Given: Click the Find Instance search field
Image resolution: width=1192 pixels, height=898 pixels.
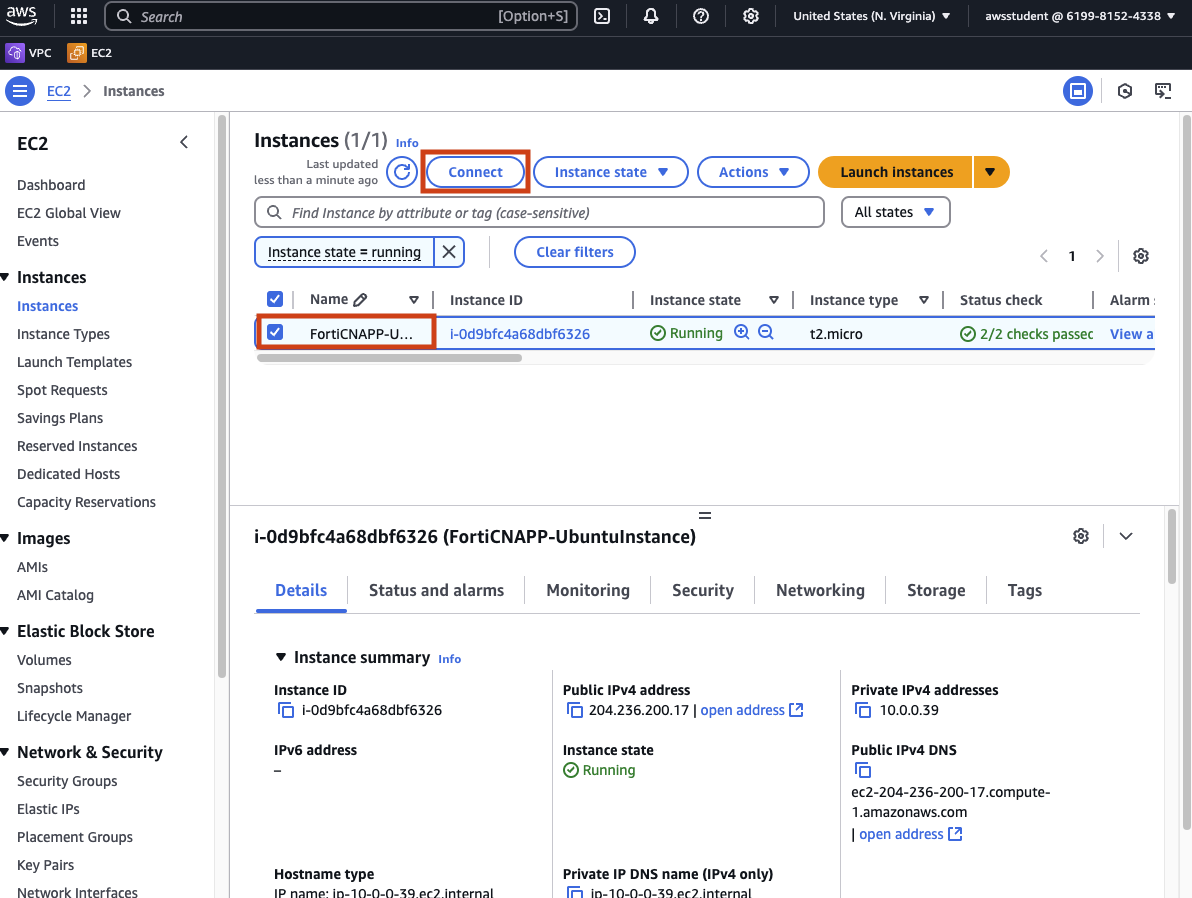Looking at the screenshot, I should click(539, 212).
